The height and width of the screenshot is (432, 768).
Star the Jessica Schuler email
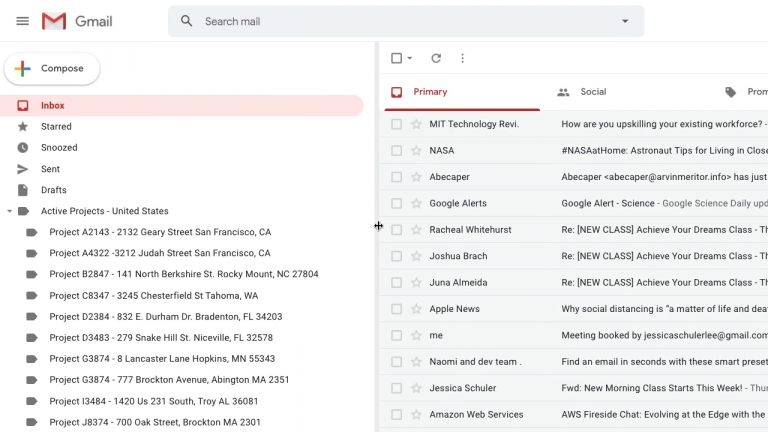coord(416,388)
